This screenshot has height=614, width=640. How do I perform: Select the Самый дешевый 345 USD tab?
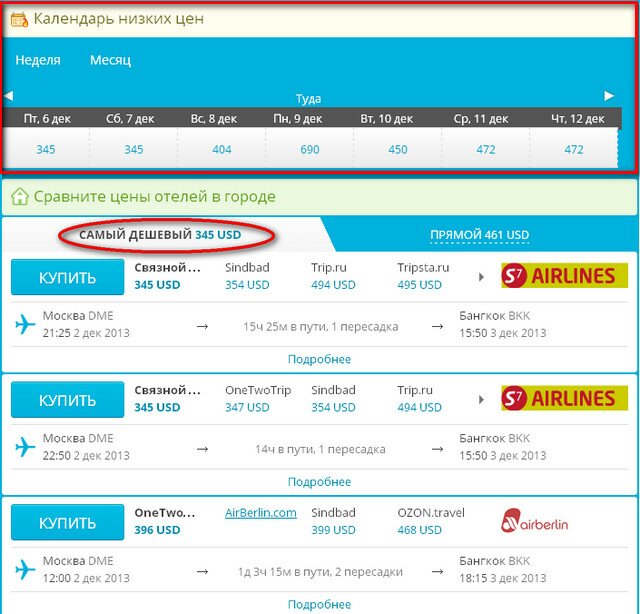[x=160, y=235]
